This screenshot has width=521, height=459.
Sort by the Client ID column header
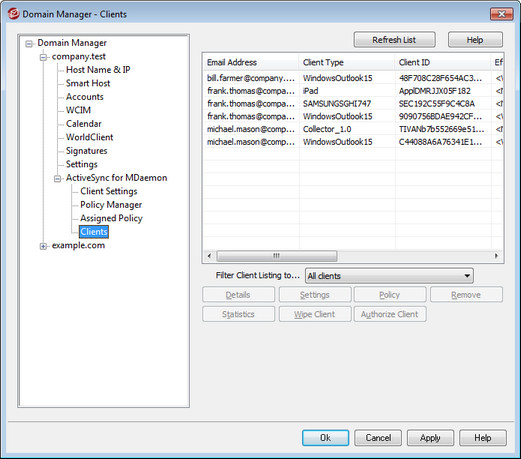pyautogui.click(x=442, y=62)
